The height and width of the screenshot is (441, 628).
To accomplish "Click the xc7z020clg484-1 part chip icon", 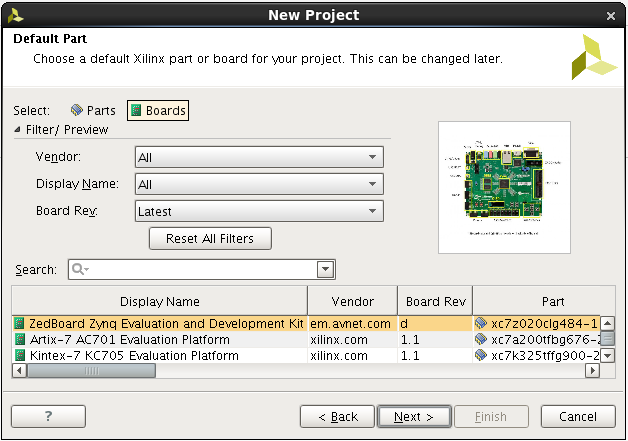I will [x=481, y=323].
